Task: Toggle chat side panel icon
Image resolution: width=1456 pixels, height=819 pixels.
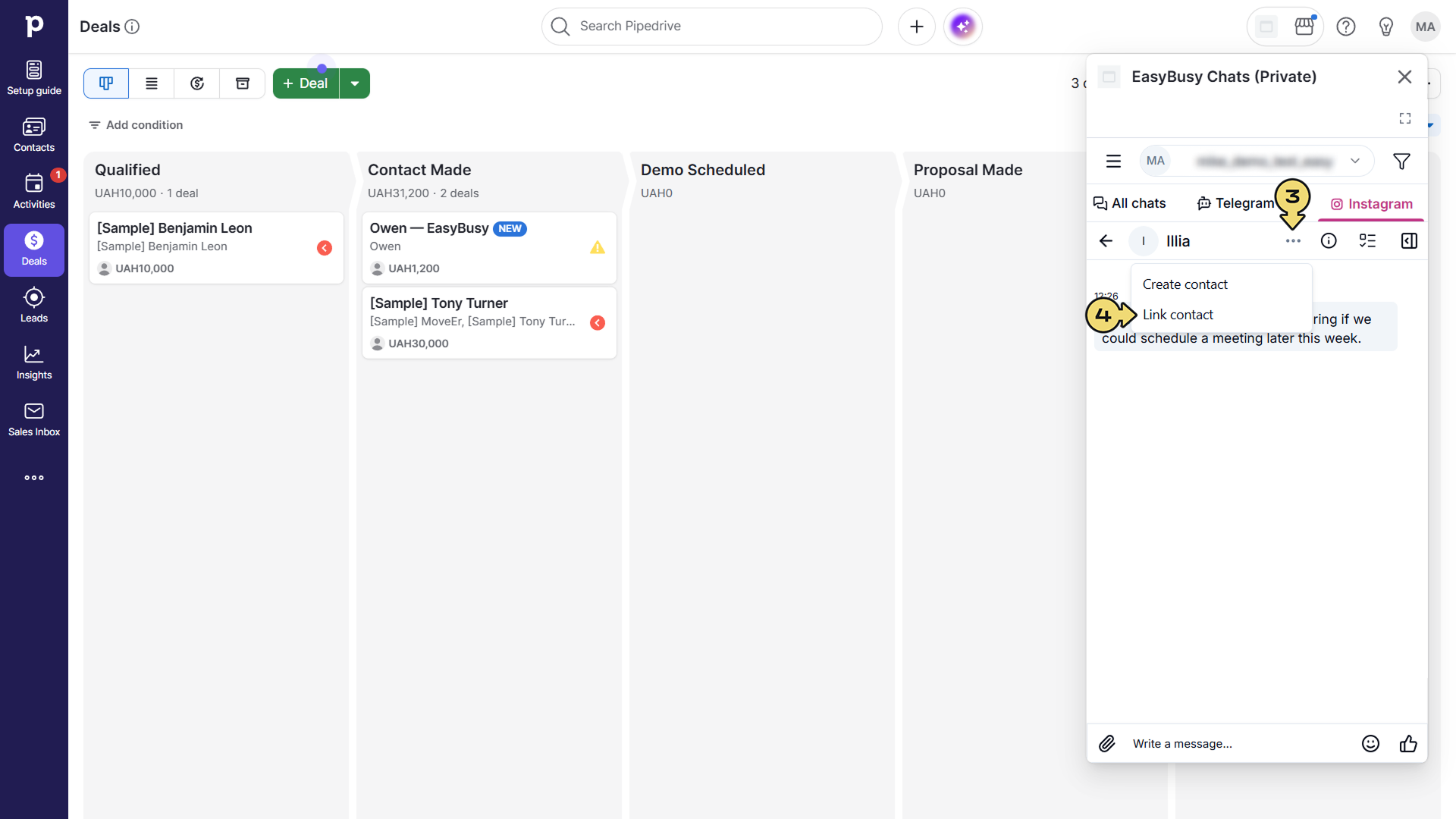Action: (1409, 241)
